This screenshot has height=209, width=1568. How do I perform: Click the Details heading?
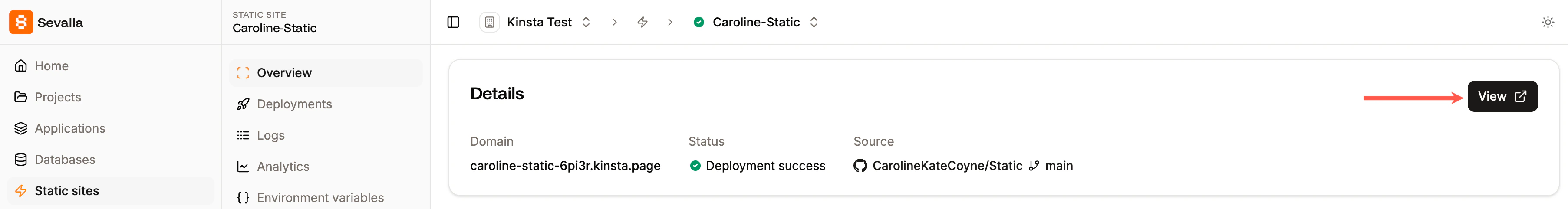pyautogui.click(x=497, y=94)
